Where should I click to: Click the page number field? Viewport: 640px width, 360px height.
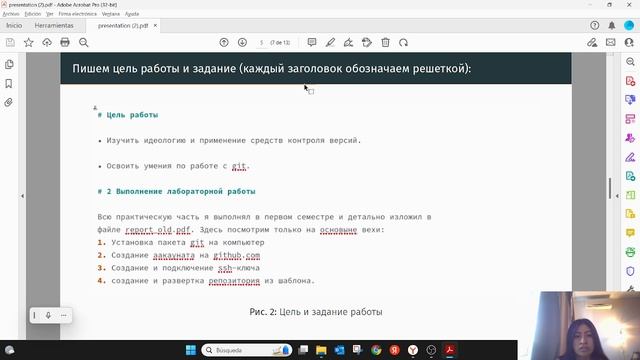click(261, 42)
